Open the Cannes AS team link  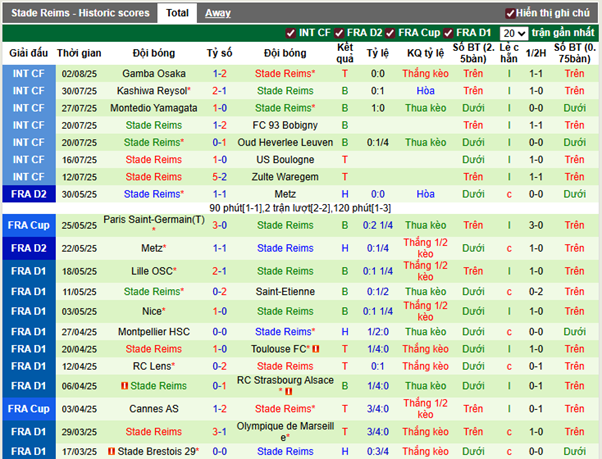(154, 409)
